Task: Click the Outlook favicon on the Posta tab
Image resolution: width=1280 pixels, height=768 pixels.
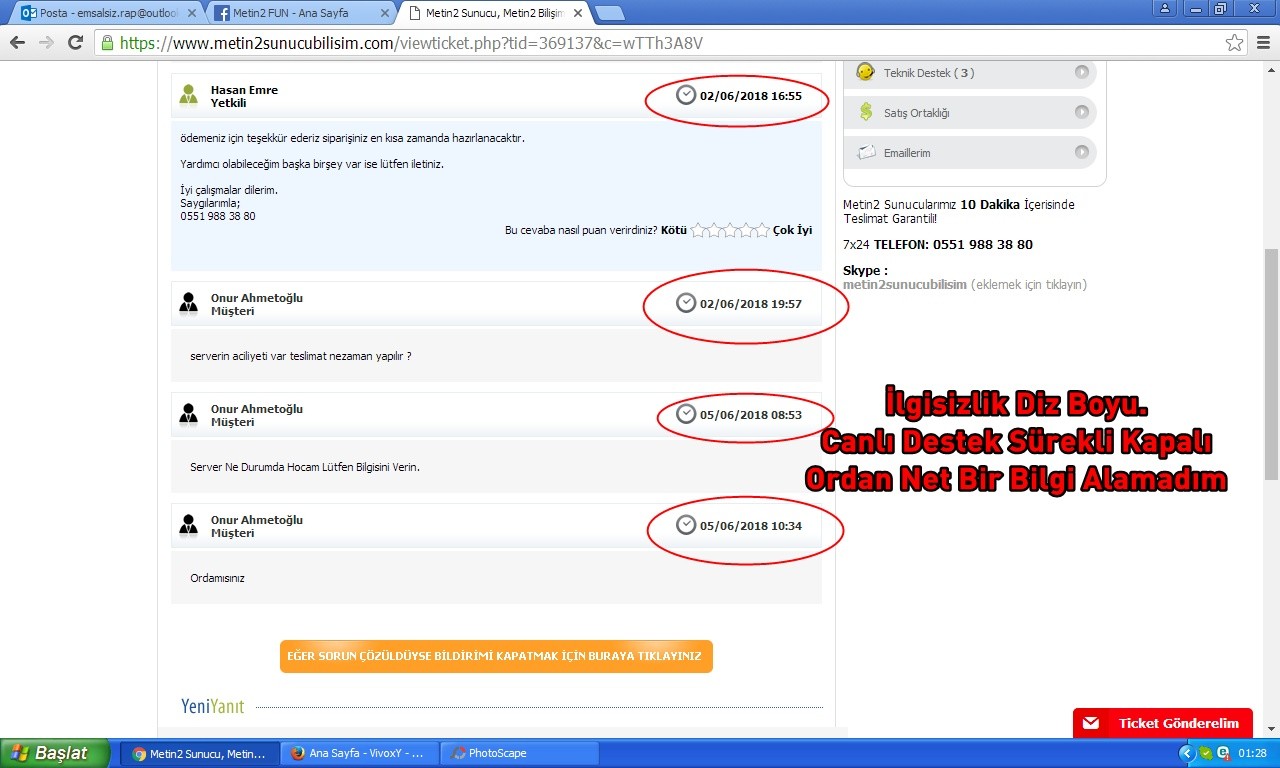Action: (x=28, y=13)
